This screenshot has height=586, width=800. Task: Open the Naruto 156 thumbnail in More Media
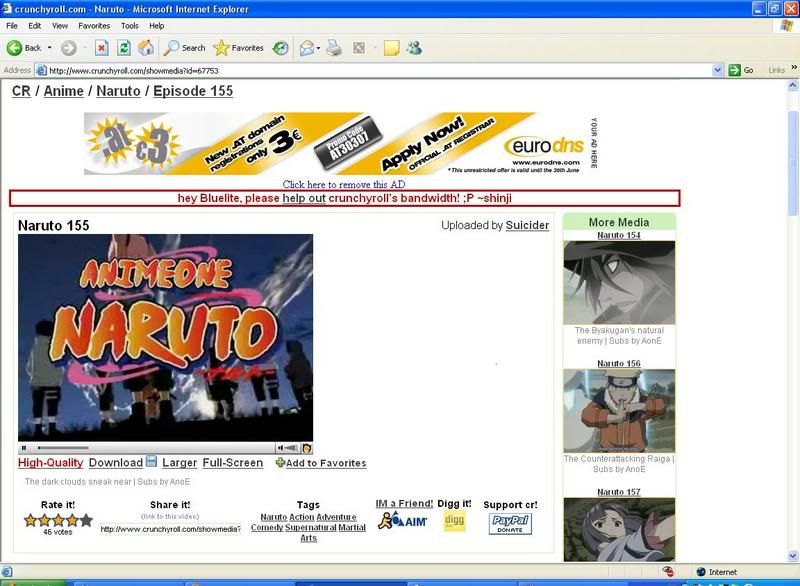tap(619, 410)
